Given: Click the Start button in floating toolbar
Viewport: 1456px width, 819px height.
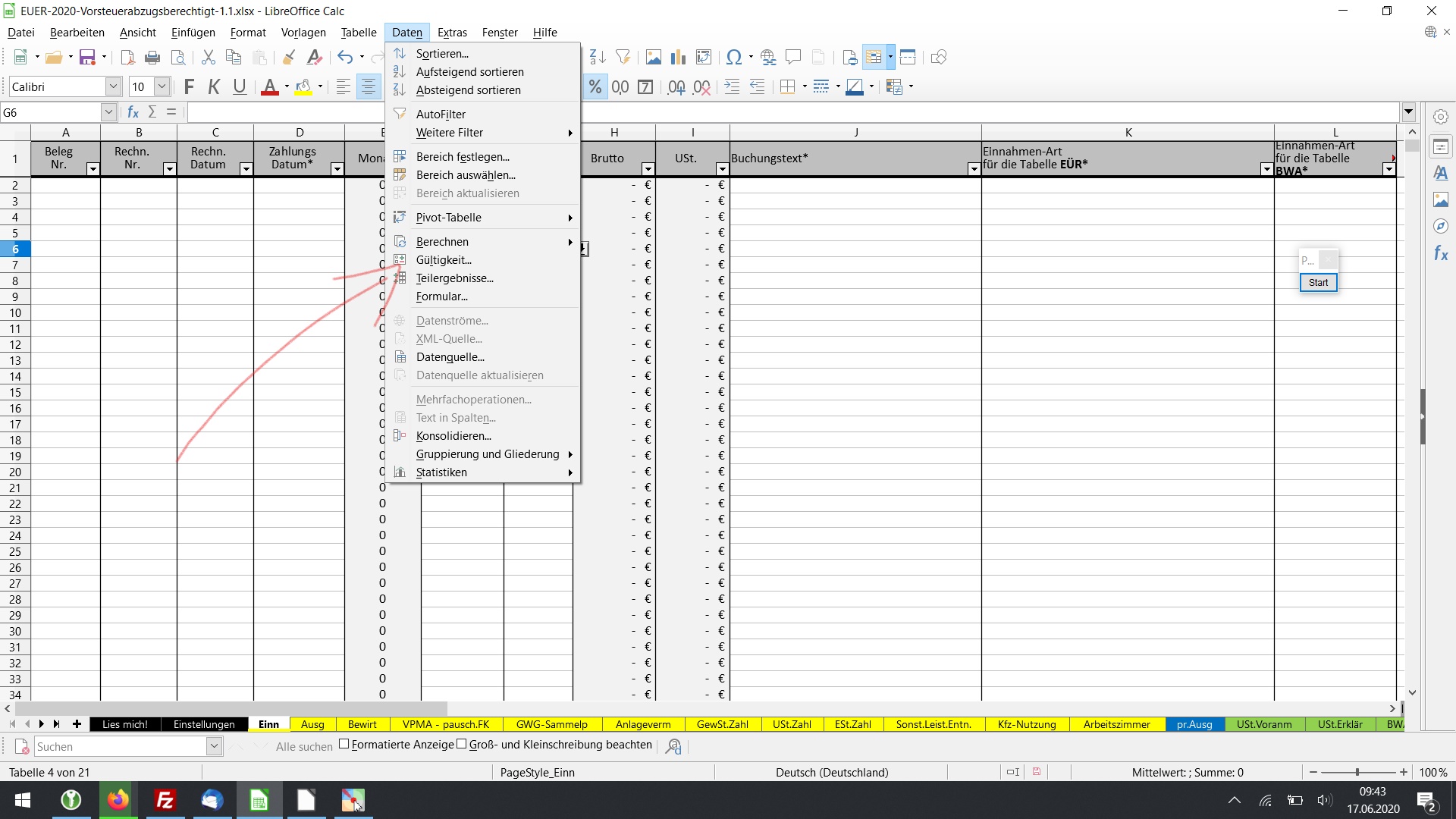Looking at the screenshot, I should coord(1318,283).
